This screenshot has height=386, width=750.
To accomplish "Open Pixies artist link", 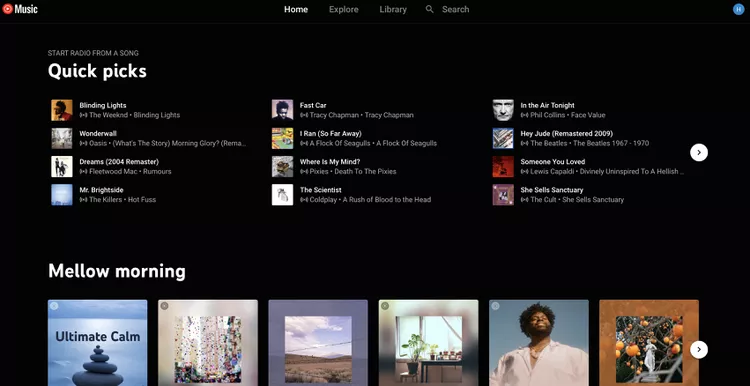I will [x=320, y=172].
